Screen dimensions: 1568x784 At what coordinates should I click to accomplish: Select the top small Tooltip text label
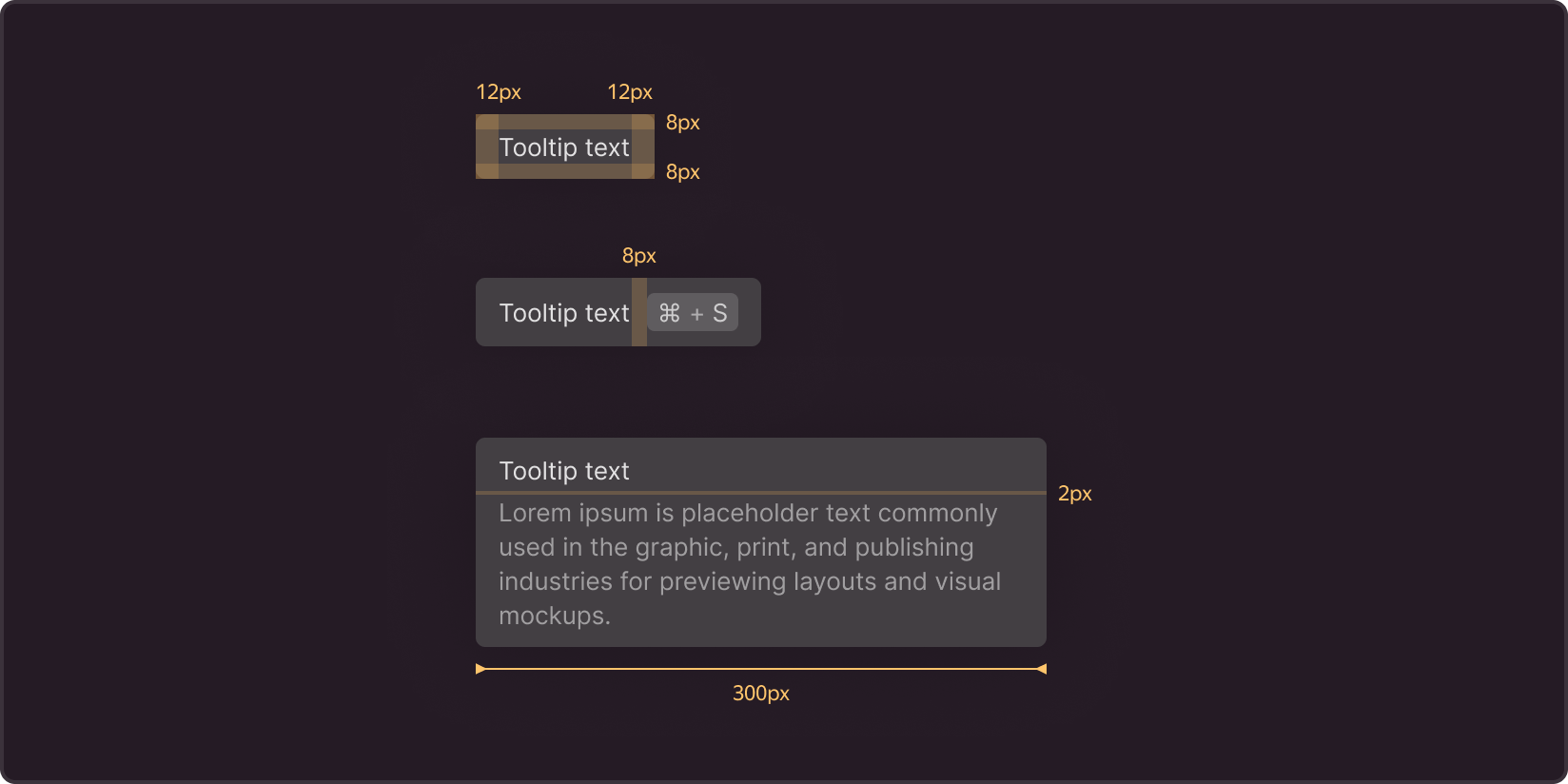pos(564,147)
